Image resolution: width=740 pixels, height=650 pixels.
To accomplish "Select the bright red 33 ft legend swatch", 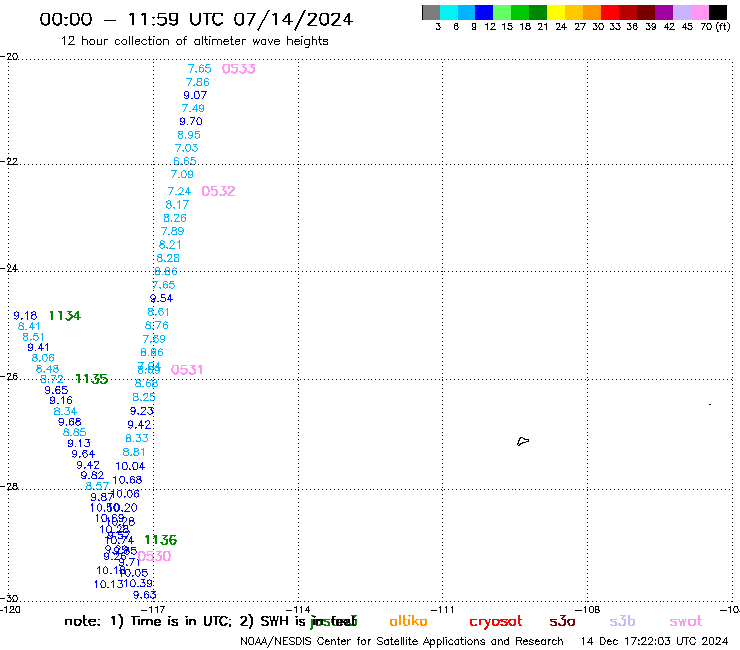I will pos(610,12).
